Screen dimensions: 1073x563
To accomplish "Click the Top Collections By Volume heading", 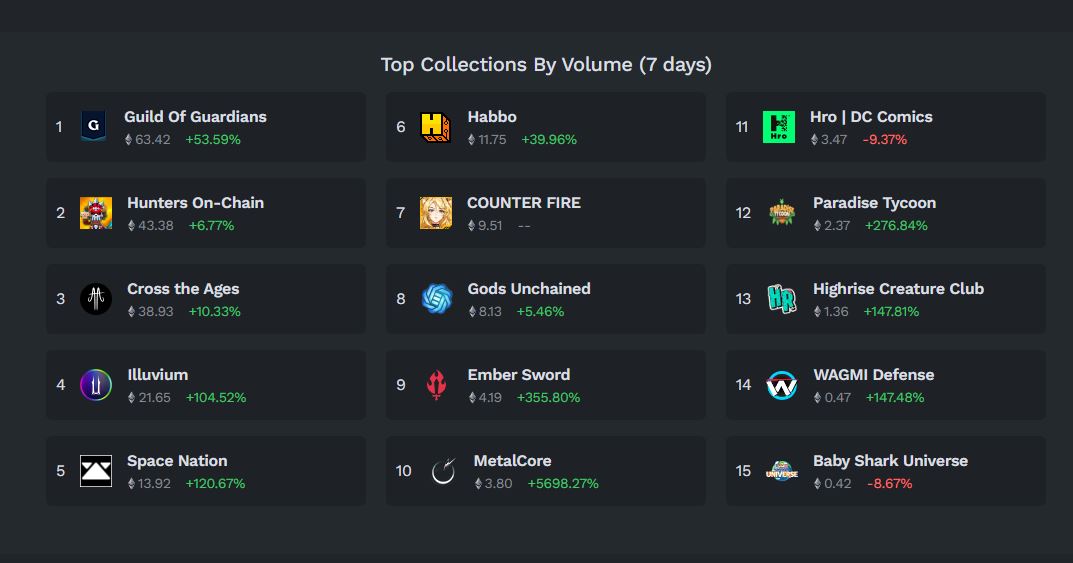I will [546, 65].
